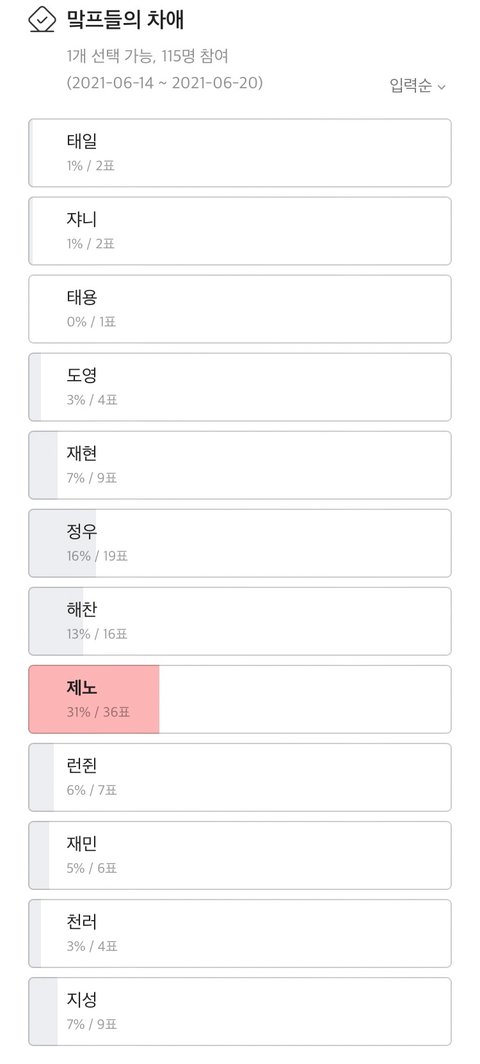Click the poll checkmark icon beside the title
Screen dimensions: 480x1064
pyautogui.click(x=42, y=20)
